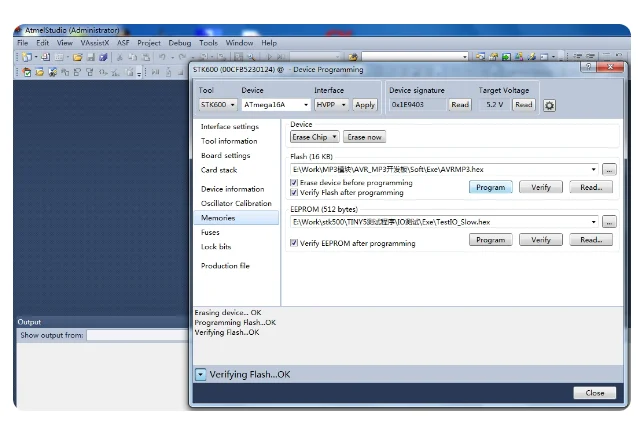Click the Paste clipboard icon
The width and height of the screenshot is (638, 423).
(146, 57)
